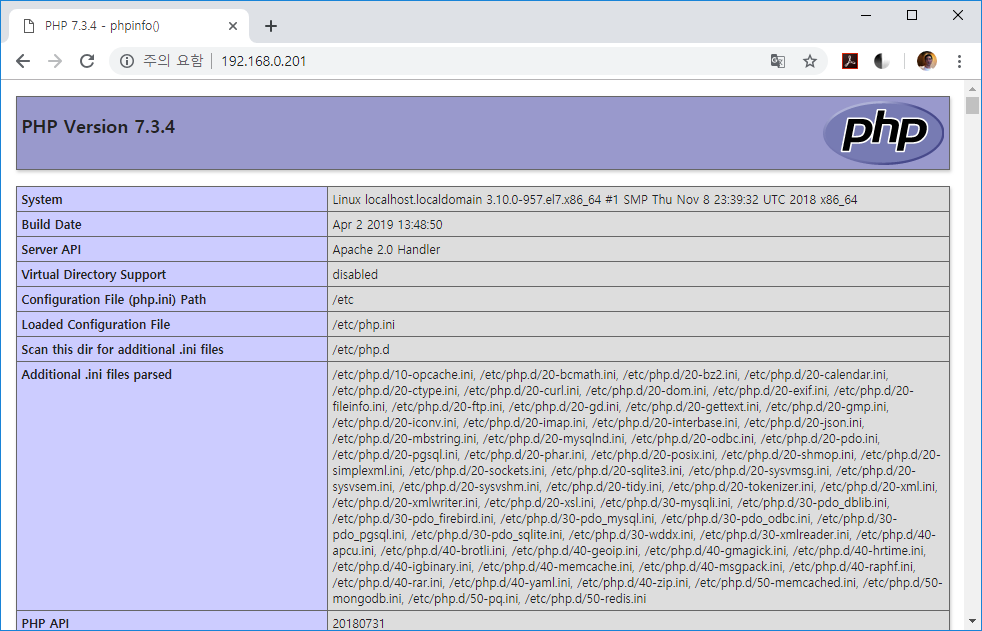982x631 pixels.
Task: Click the /etc/php.d value
Action: [x=361, y=350]
